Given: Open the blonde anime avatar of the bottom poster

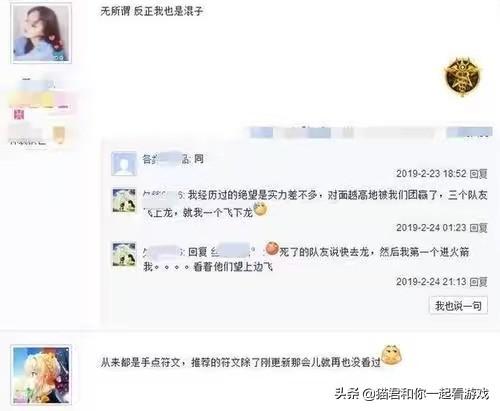Looking at the screenshot, I should point(41,375).
